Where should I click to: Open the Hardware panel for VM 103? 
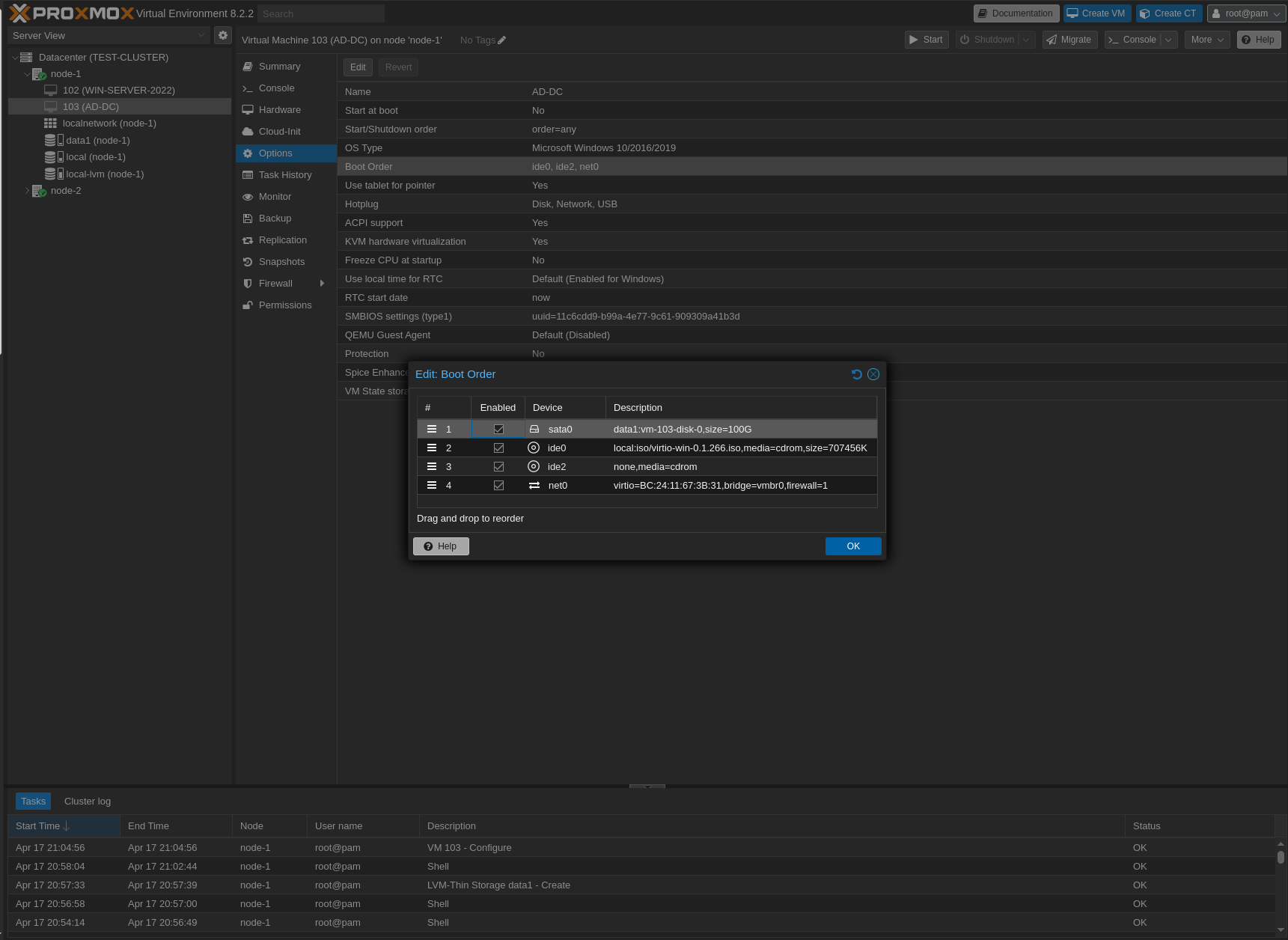tap(279, 109)
